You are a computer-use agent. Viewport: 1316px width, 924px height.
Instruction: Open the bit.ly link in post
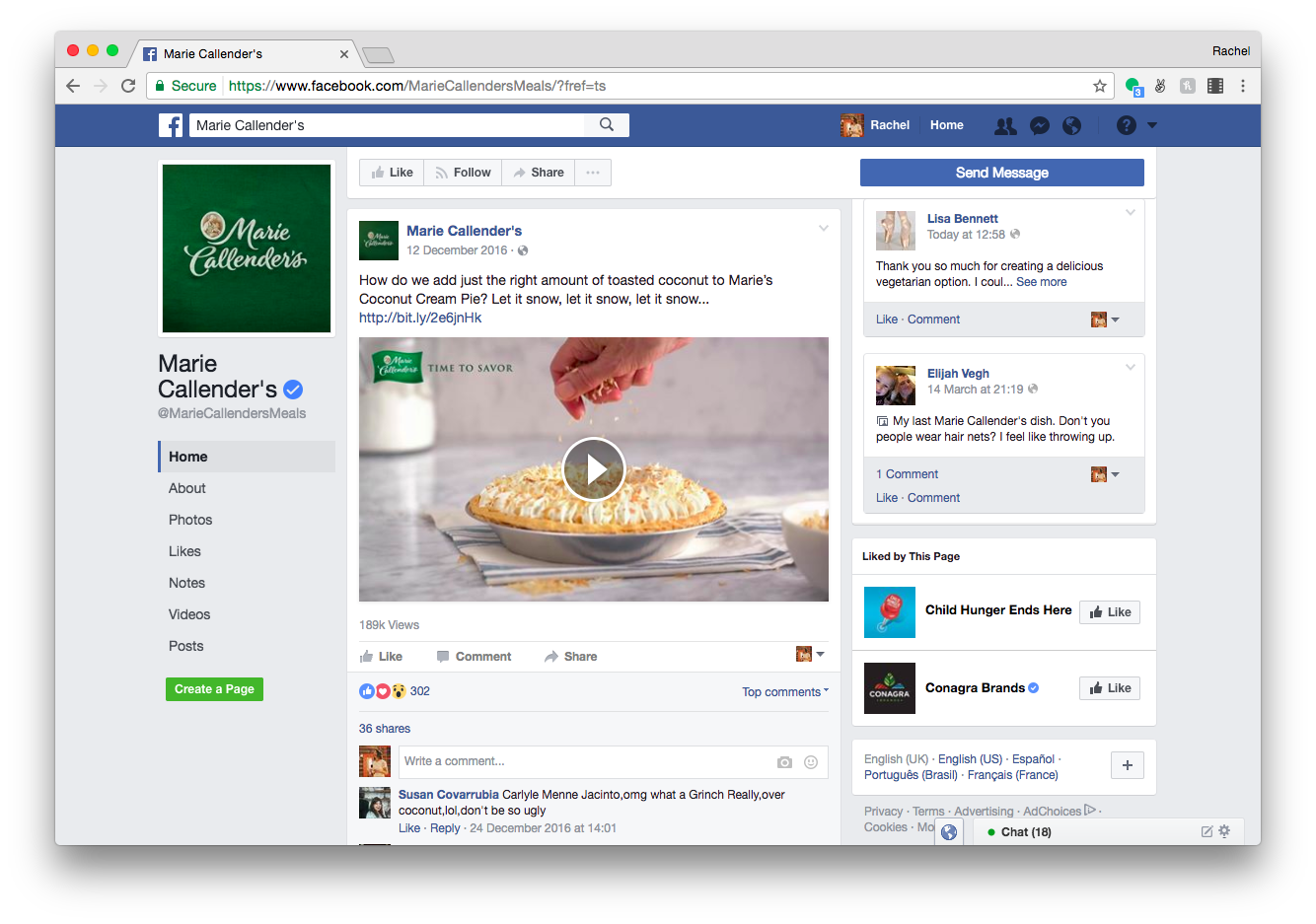(x=420, y=318)
